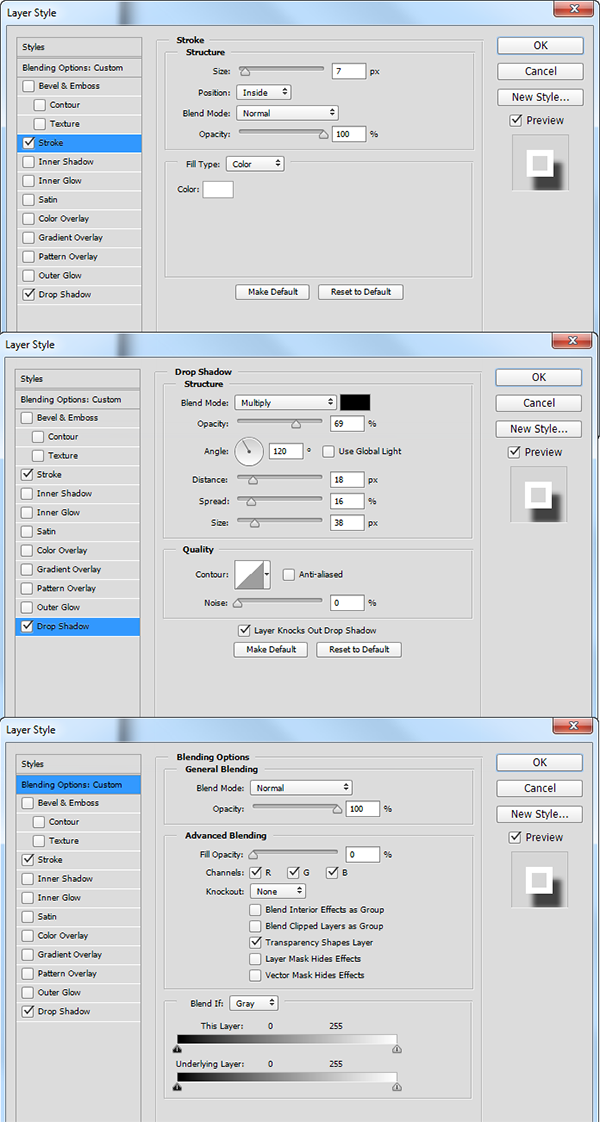The height and width of the screenshot is (1122, 600).
Task: Uncheck the R channel checkbox
Action: 255,873
